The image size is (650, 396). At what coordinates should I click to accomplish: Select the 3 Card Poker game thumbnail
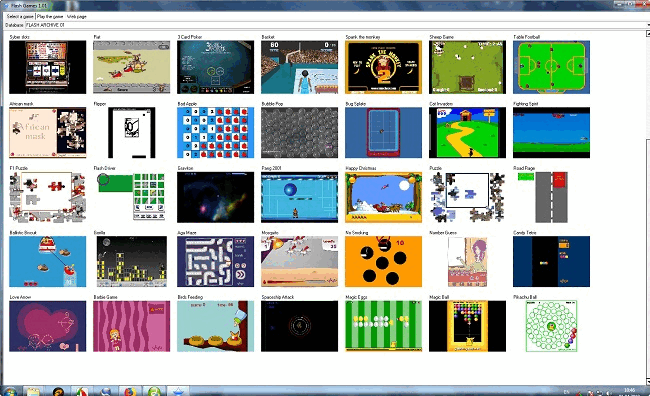click(x=216, y=67)
